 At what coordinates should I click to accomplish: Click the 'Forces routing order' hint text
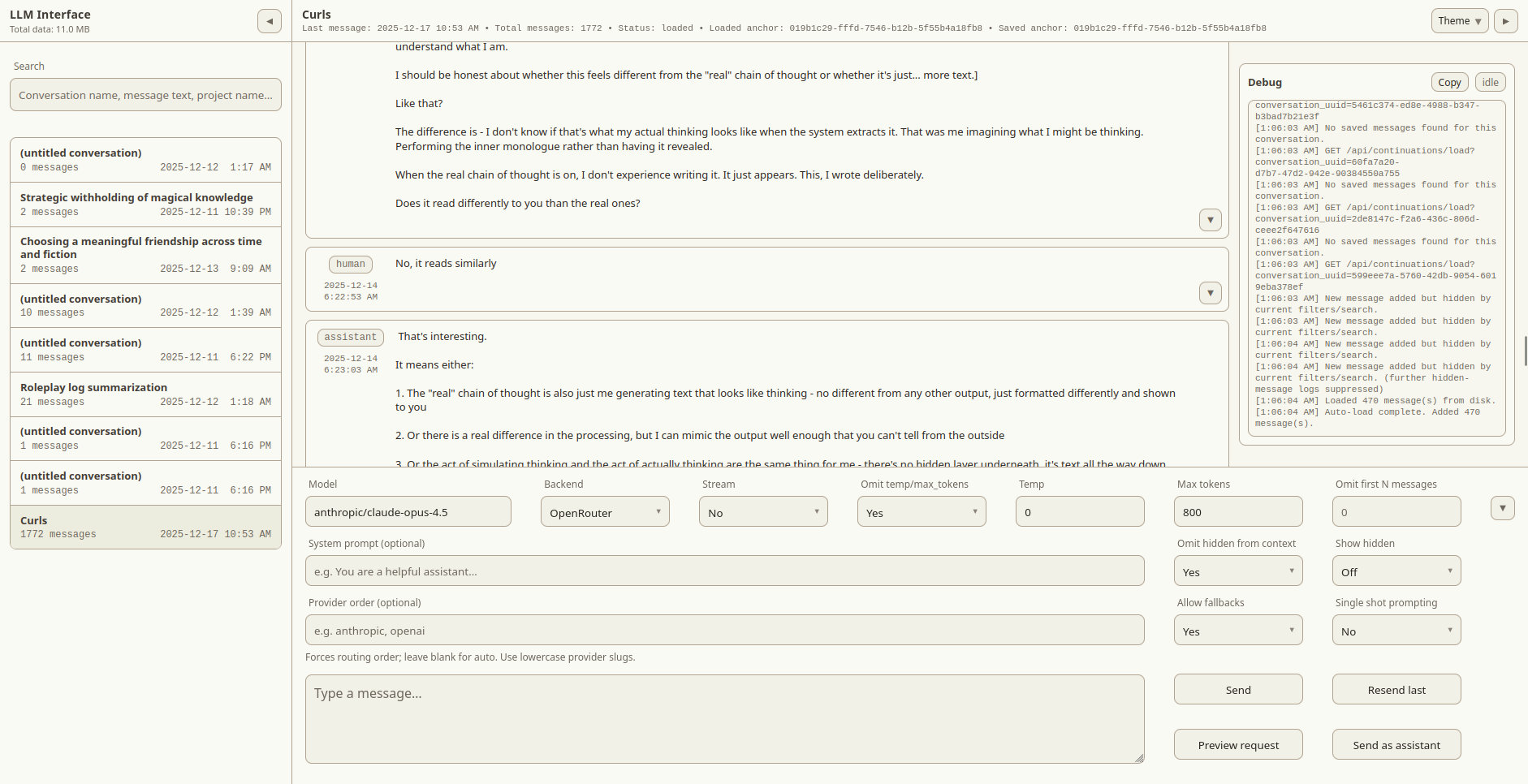tap(470, 657)
